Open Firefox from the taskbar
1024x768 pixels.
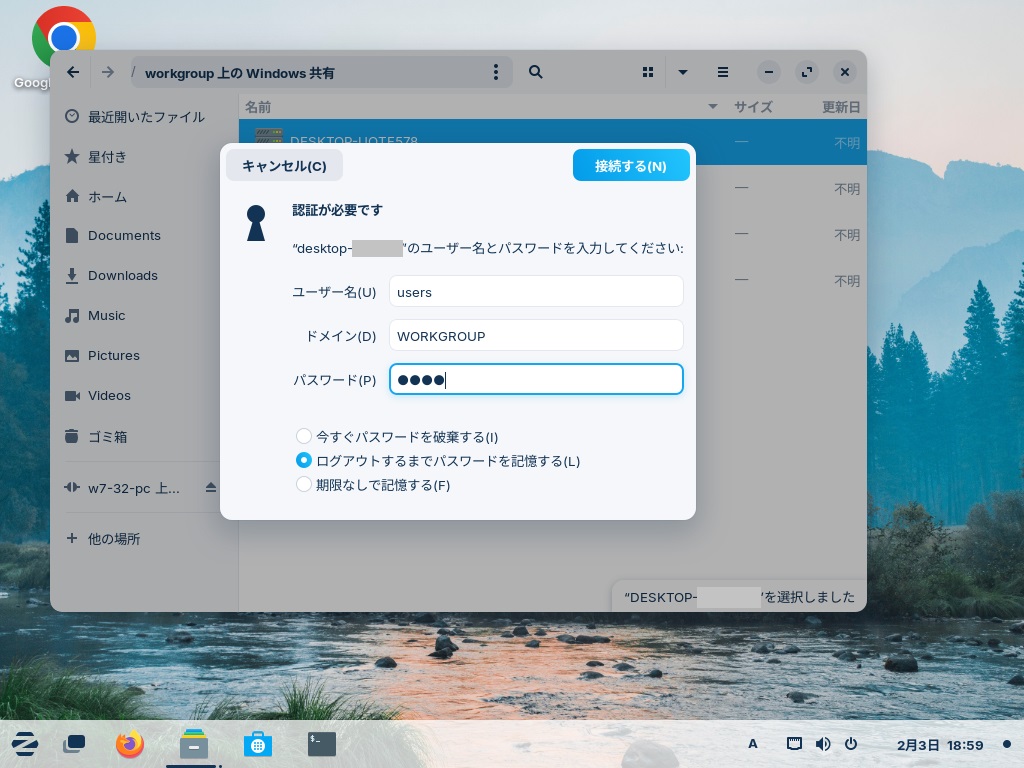tap(130, 744)
